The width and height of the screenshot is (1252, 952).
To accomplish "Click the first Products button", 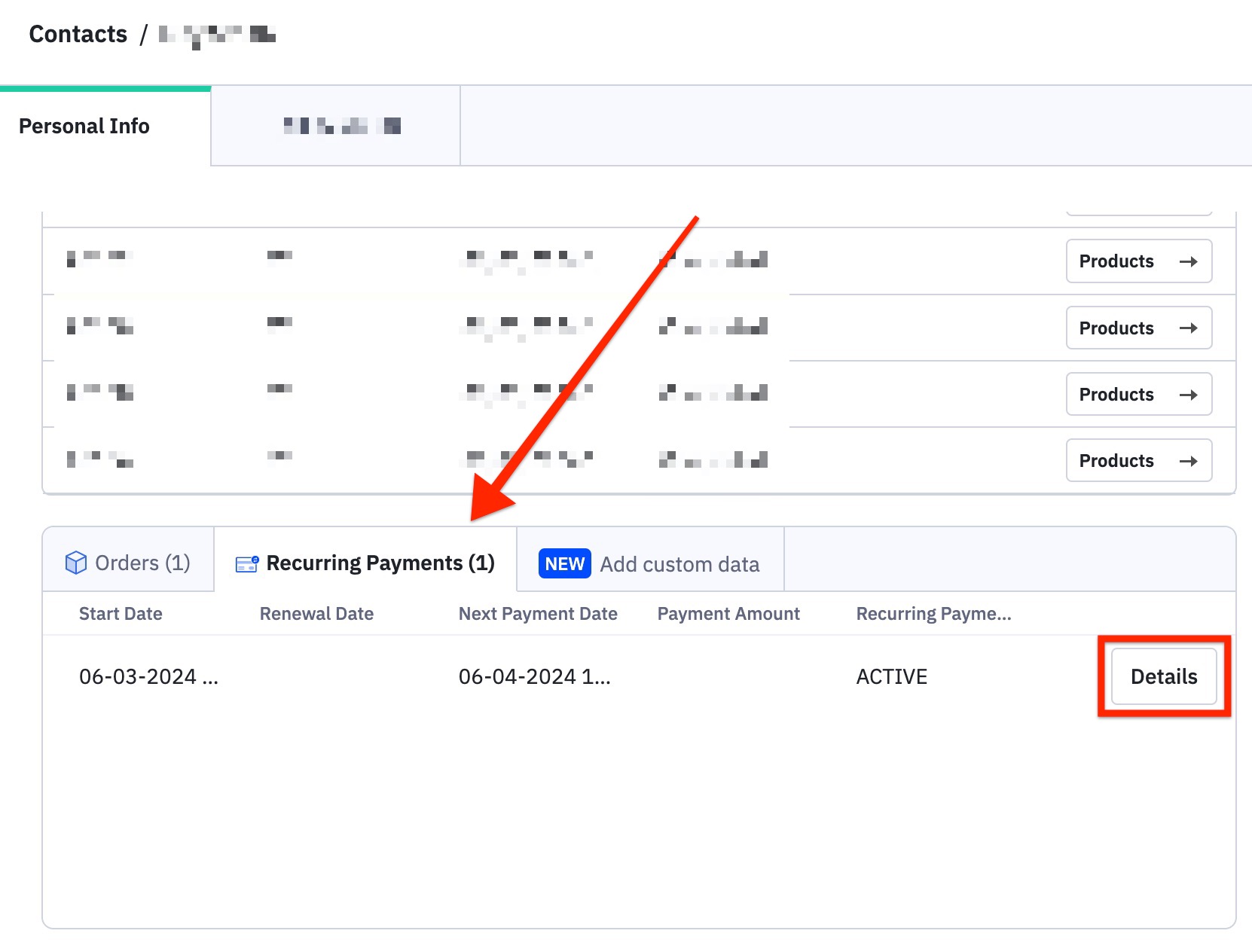I will [1138, 261].
